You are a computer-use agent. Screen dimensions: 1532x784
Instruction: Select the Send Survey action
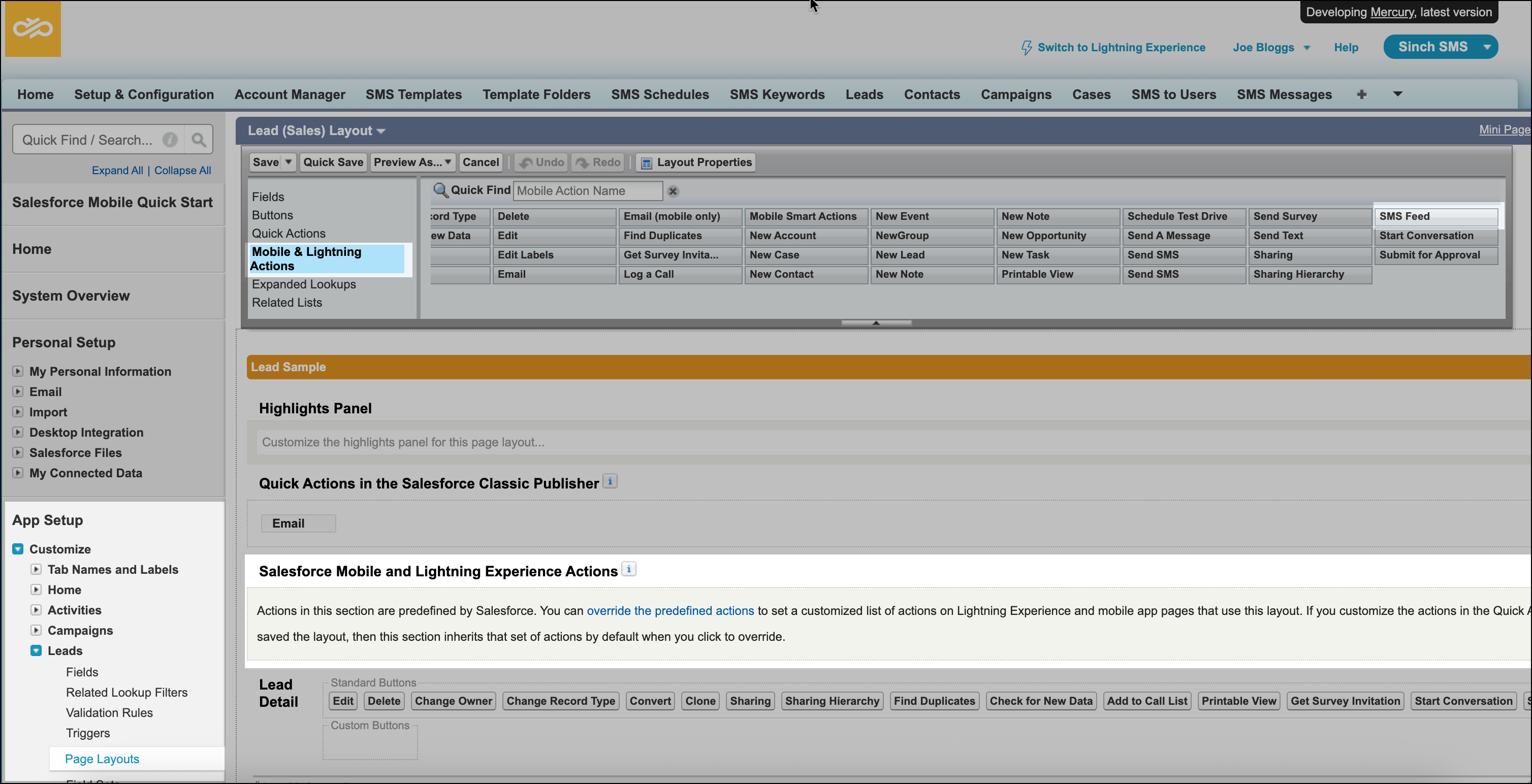[x=1310, y=216]
